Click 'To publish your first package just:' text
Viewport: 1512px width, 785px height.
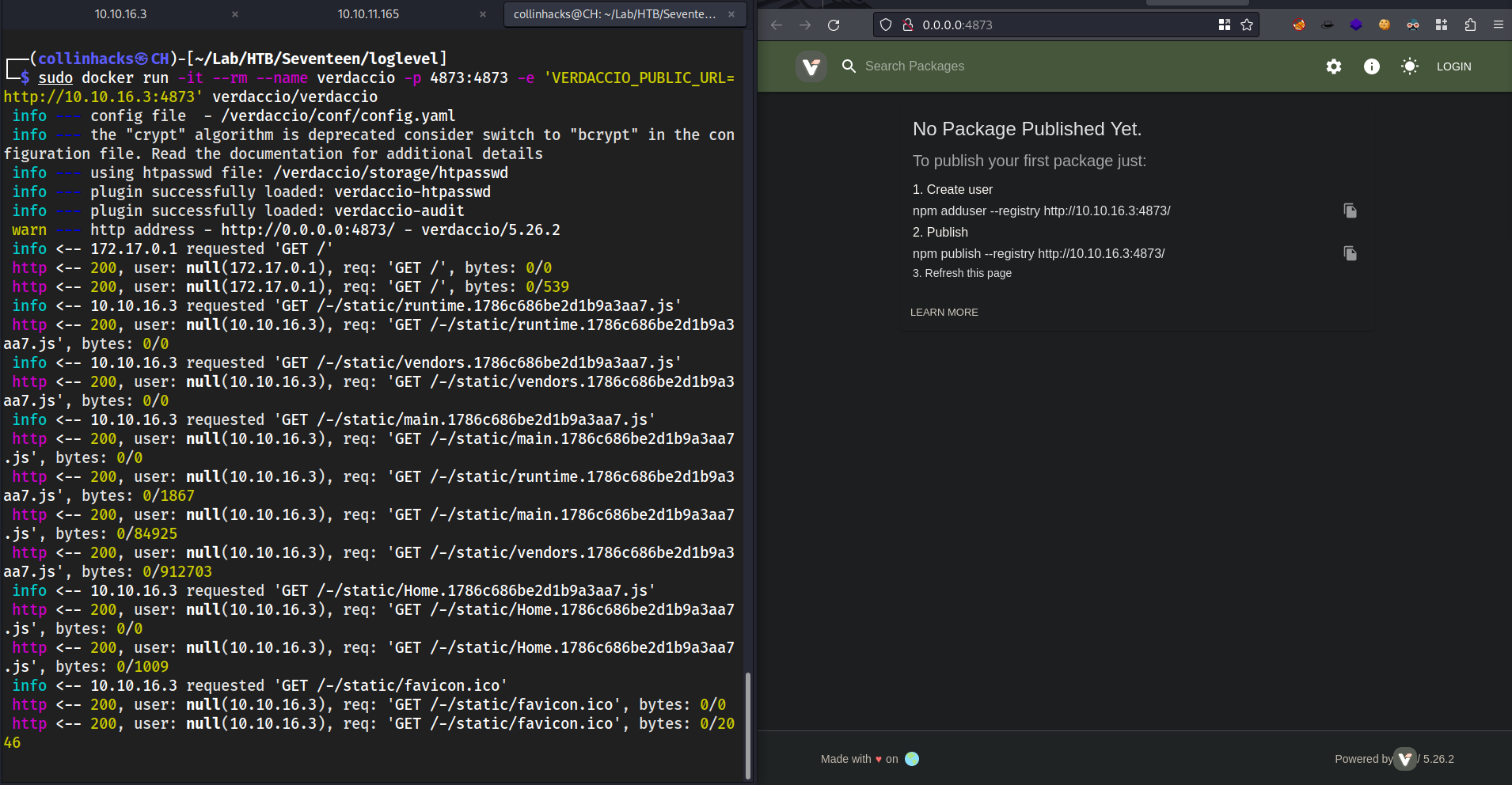[1029, 161]
